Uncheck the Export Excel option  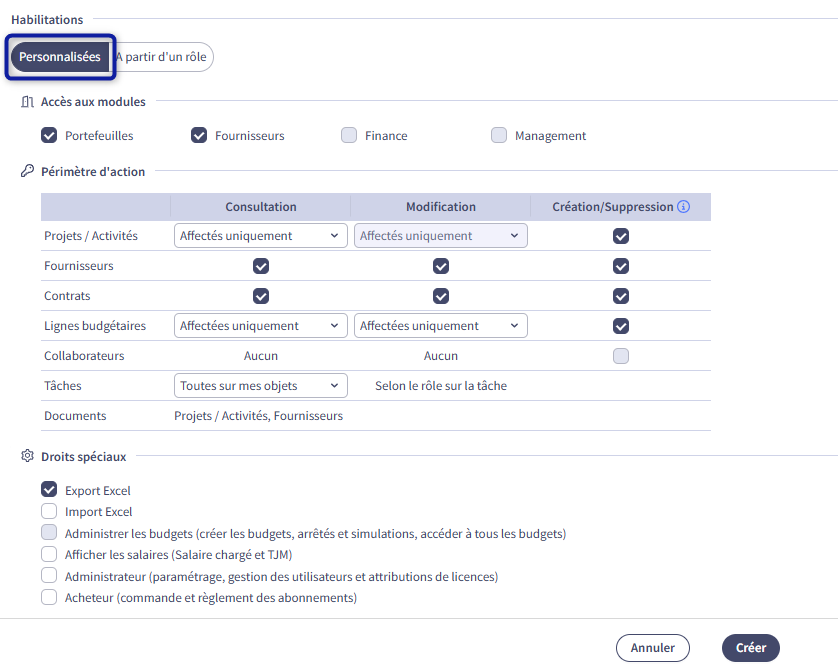(49, 489)
